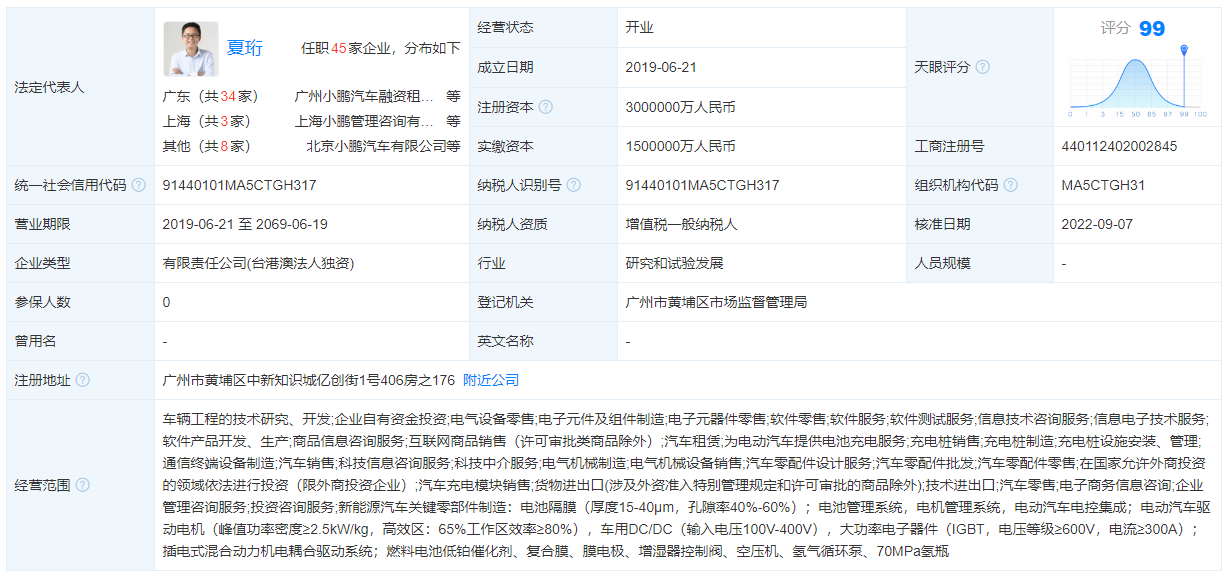Click 其他（共8家）entry
This screenshot has height=580, width=1231.
click(x=207, y=146)
